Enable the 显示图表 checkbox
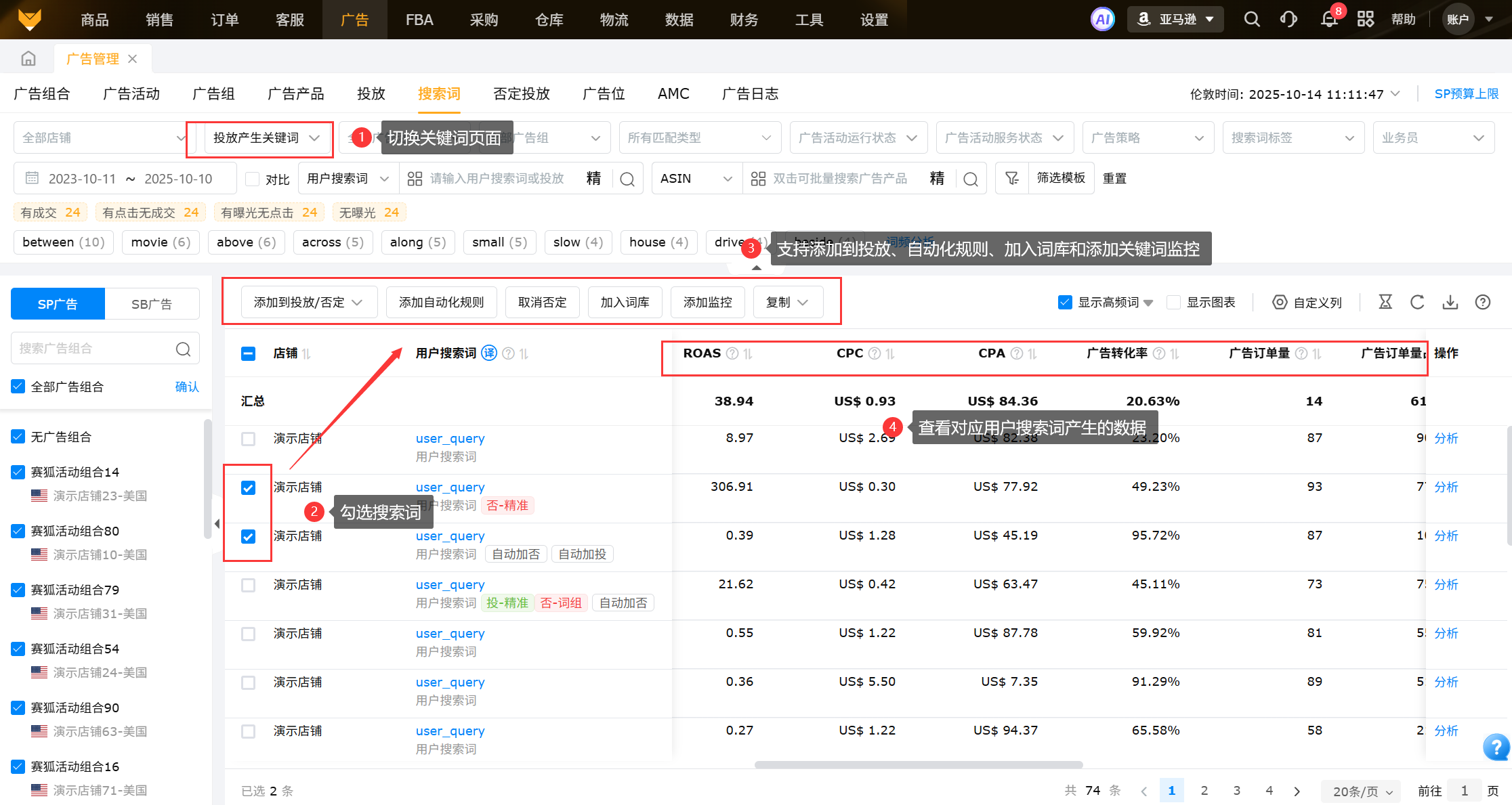 (x=1174, y=302)
